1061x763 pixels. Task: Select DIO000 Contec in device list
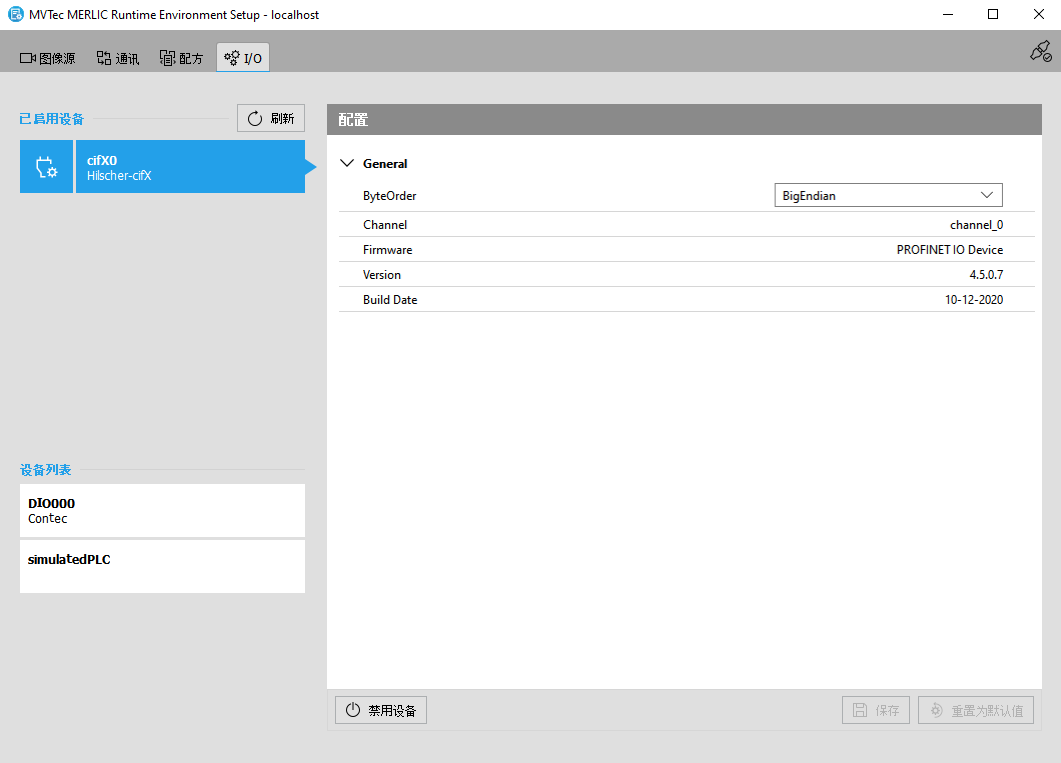tap(162, 511)
